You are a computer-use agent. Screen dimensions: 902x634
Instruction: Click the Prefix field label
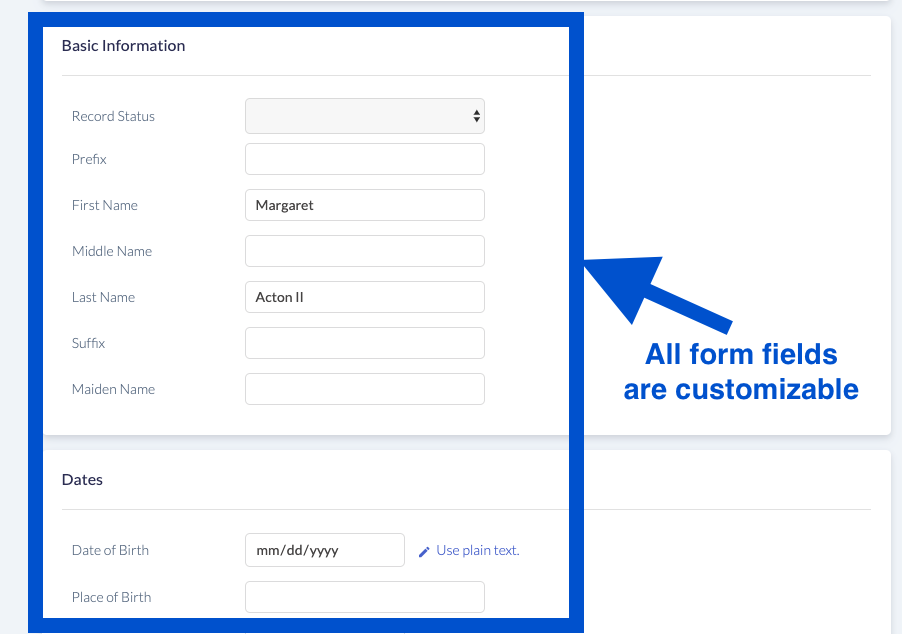[x=87, y=158]
